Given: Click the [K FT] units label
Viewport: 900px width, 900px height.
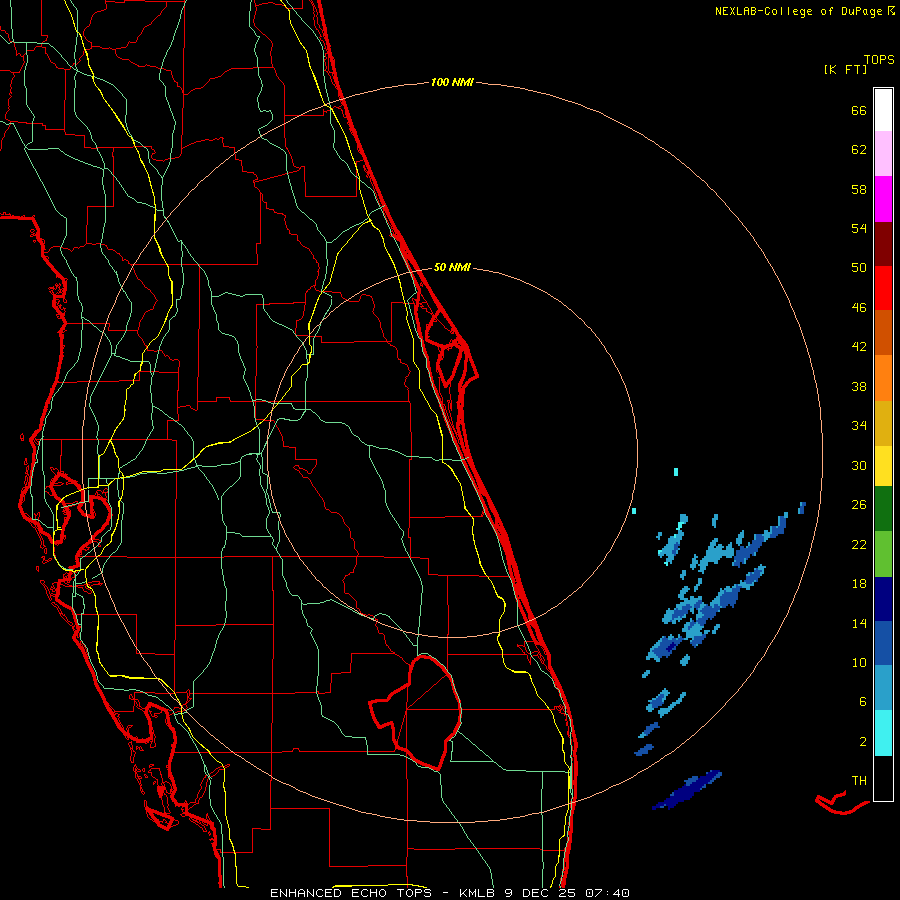Looking at the screenshot, I should [845, 69].
